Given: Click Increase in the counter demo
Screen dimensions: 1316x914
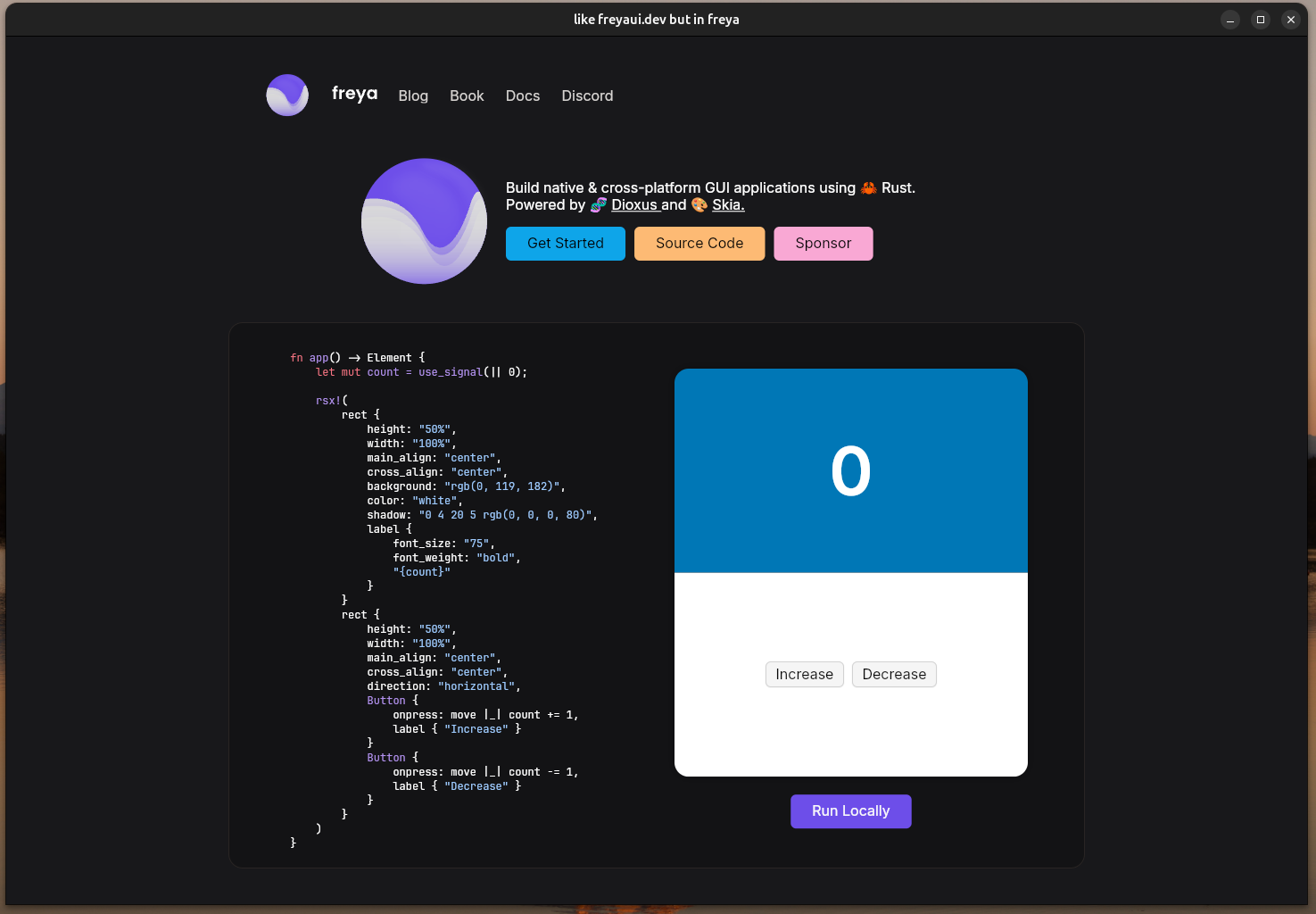Looking at the screenshot, I should [804, 674].
